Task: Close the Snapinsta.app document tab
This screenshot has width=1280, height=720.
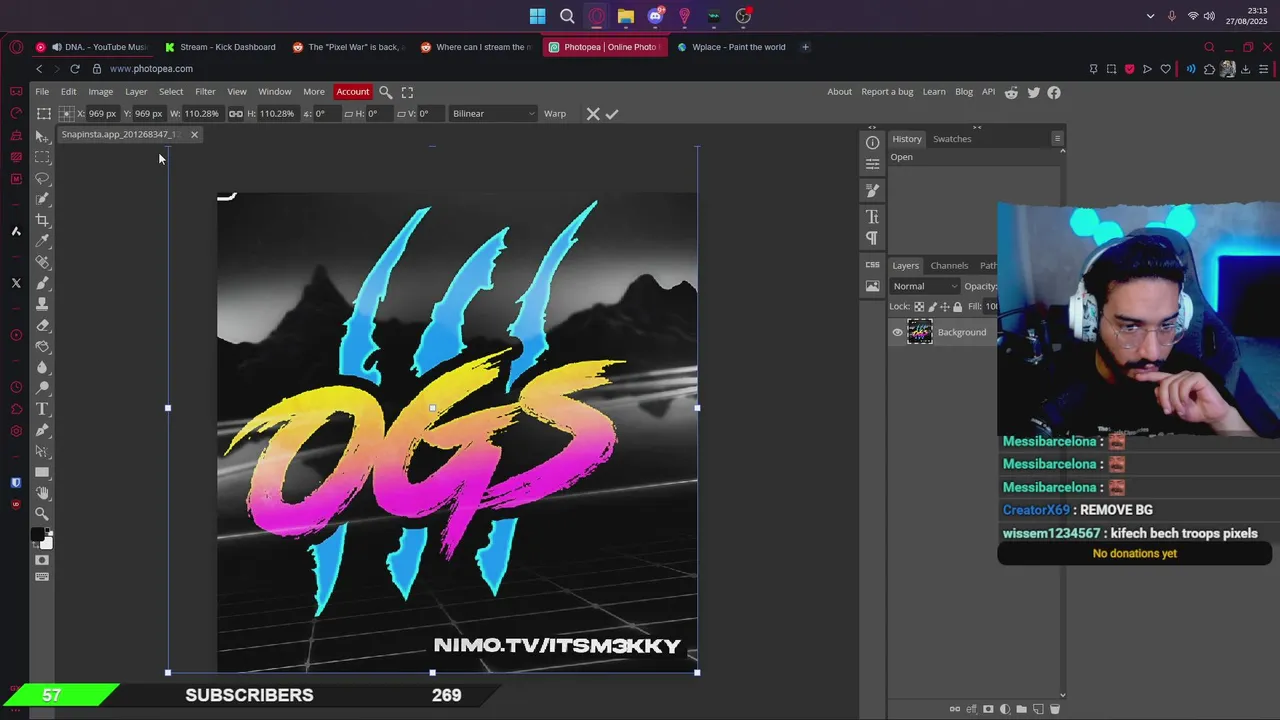Action: click(194, 135)
